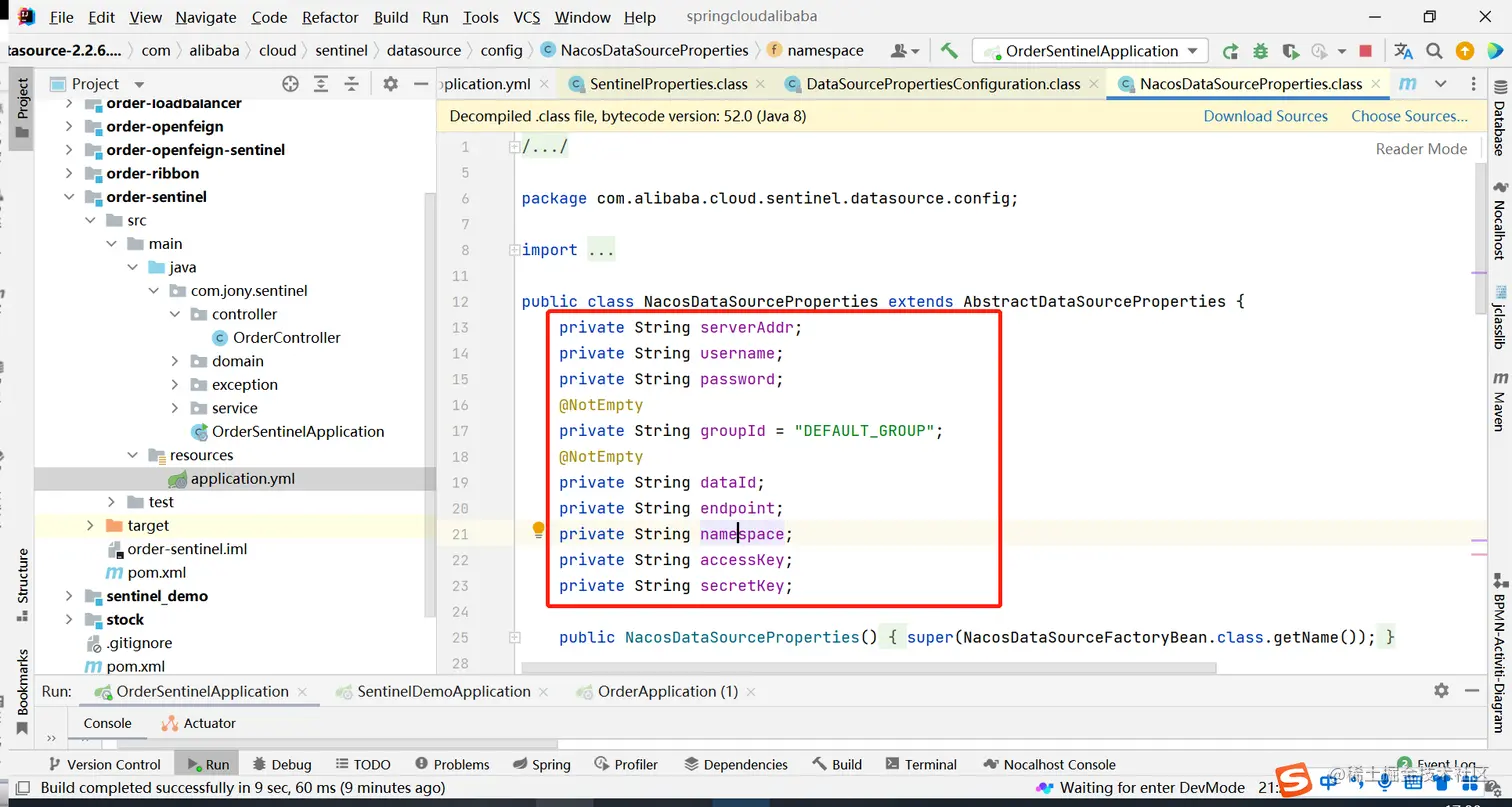Toggle Reader Mode in the editor

click(1421, 148)
